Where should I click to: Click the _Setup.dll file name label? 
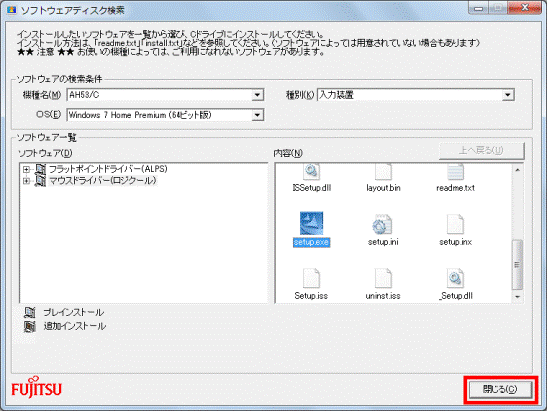(456, 296)
